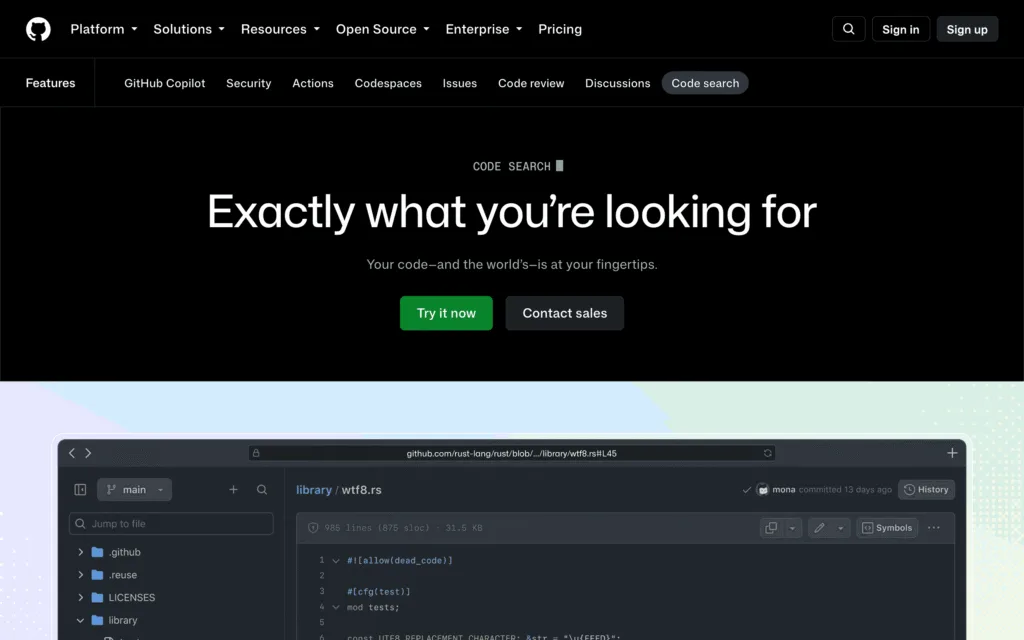Select the Code review features tab
Screen dimensions: 1024x640
point(531,83)
